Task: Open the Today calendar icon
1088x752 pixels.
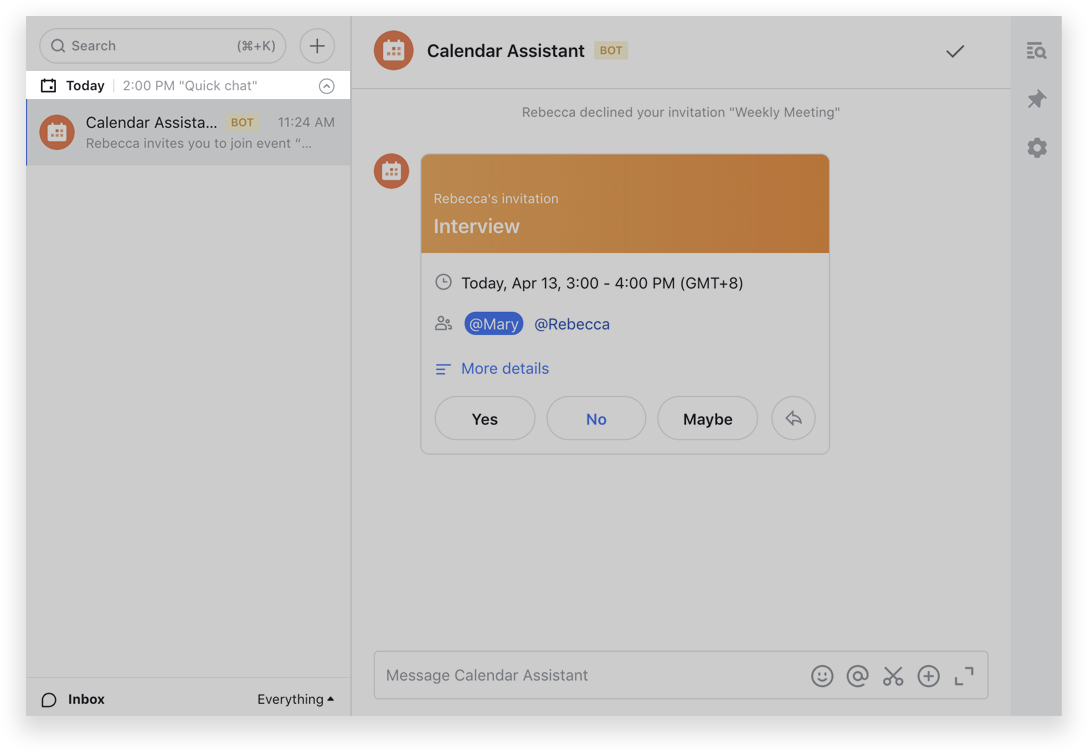Action: [49, 85]
